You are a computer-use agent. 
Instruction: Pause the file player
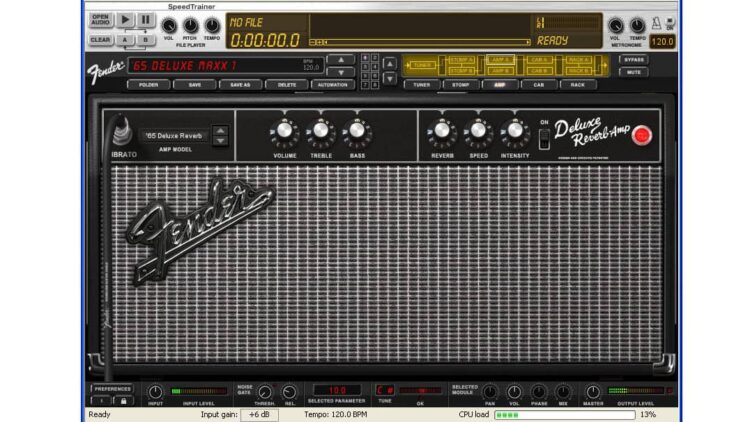(x=146, y=19)
